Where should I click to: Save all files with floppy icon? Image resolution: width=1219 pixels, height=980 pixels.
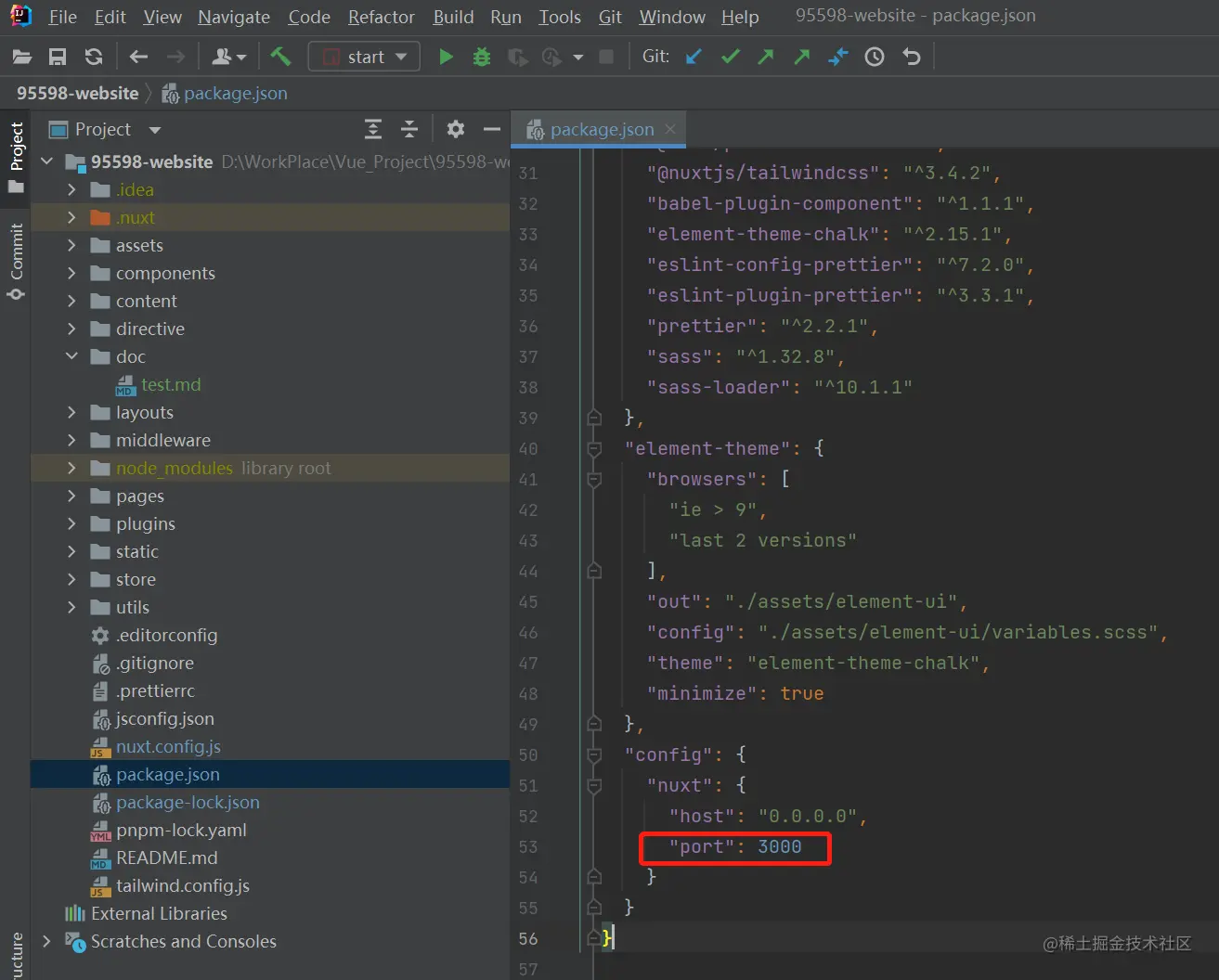coord(58,57)
